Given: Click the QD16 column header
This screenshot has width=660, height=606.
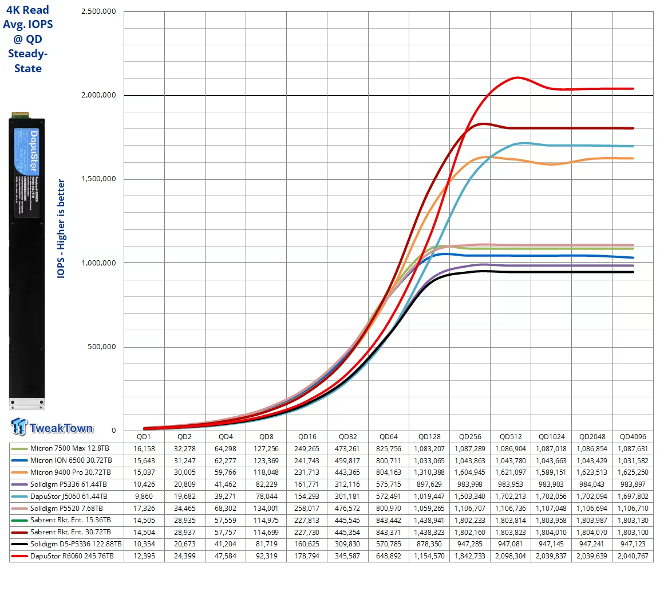Looking at the screenshot, I should pos(307,437).
